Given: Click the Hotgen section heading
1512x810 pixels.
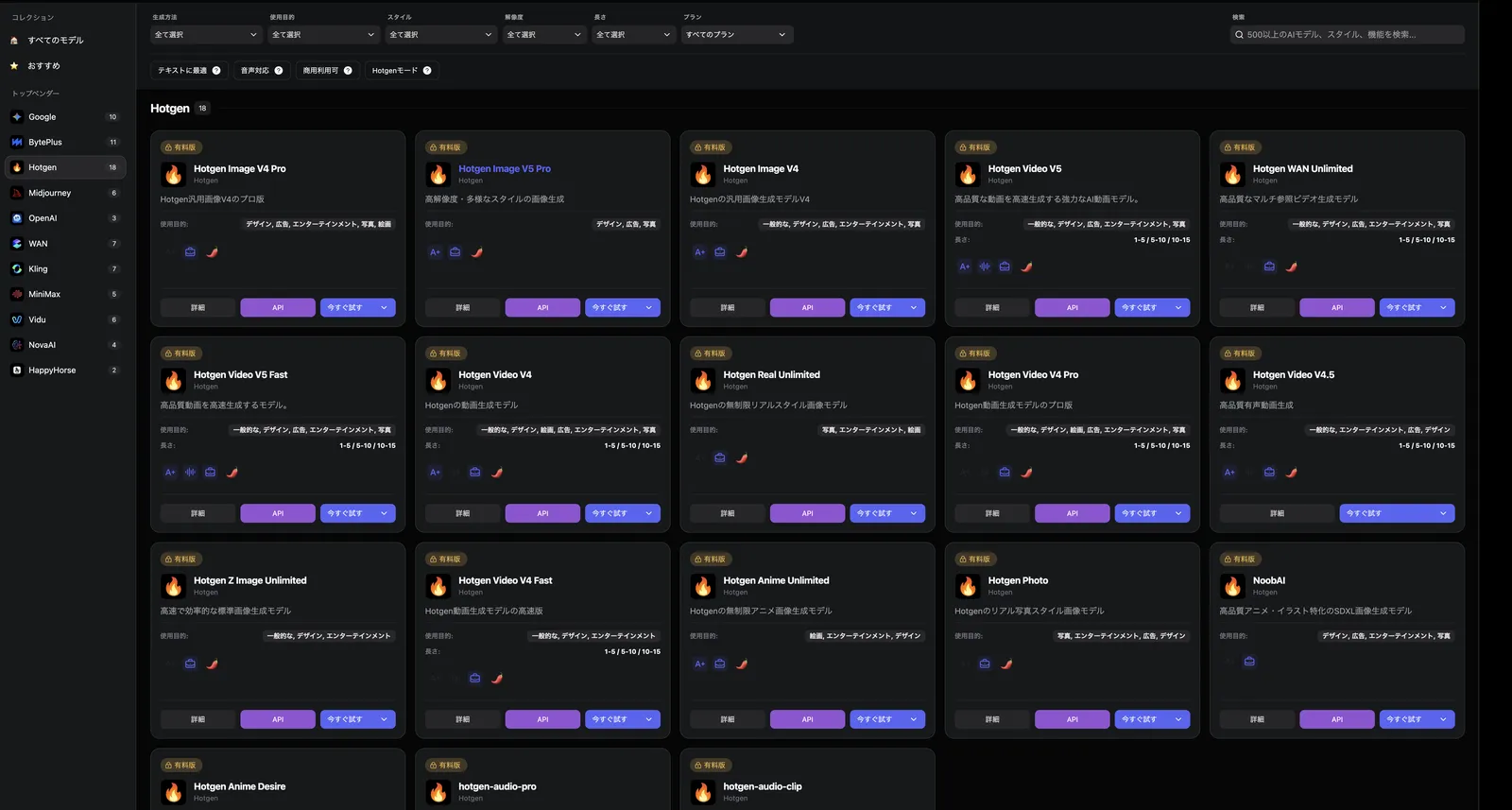Looking at the screenshot, I should (x=170, y=109).
